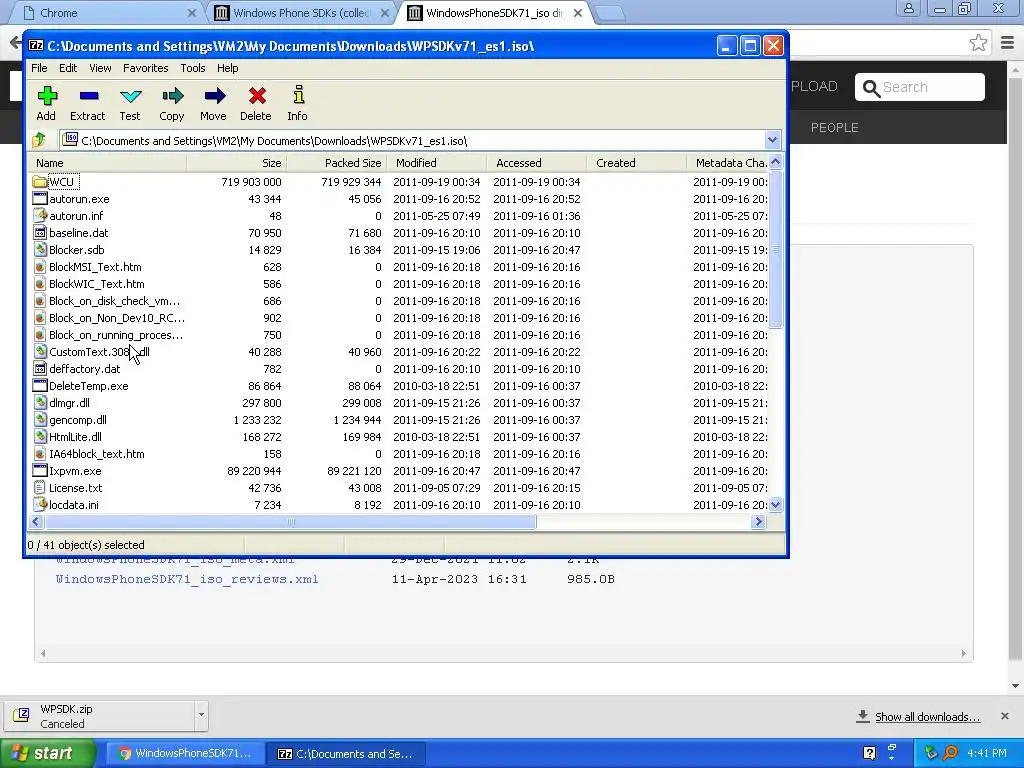Viewport: 1024px width, 768px height.
Task: Select the License.txt file icon
Action: pyautogui.click(x=40, y=487)
